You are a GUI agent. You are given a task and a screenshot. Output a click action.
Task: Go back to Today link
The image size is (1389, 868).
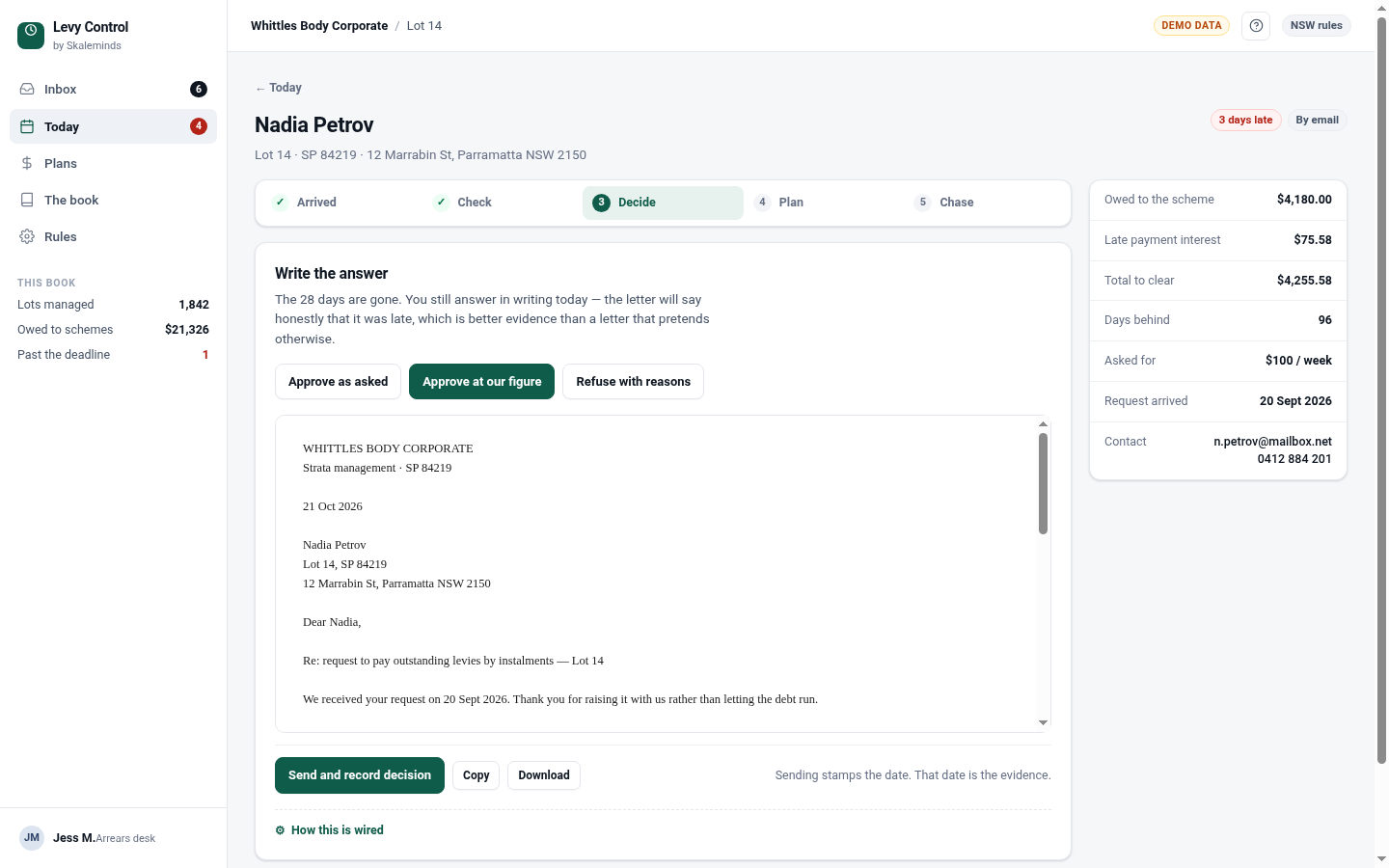(278, 87)
